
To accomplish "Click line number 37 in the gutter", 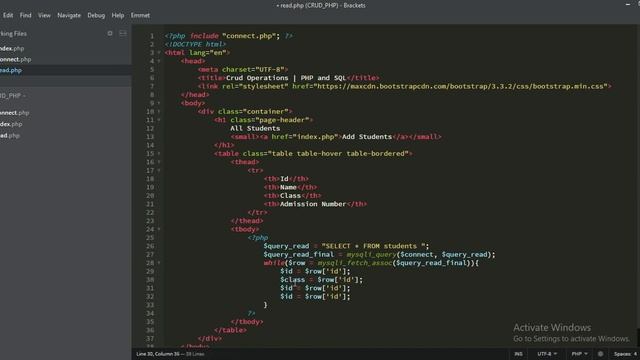I will [x=150, y=338].
